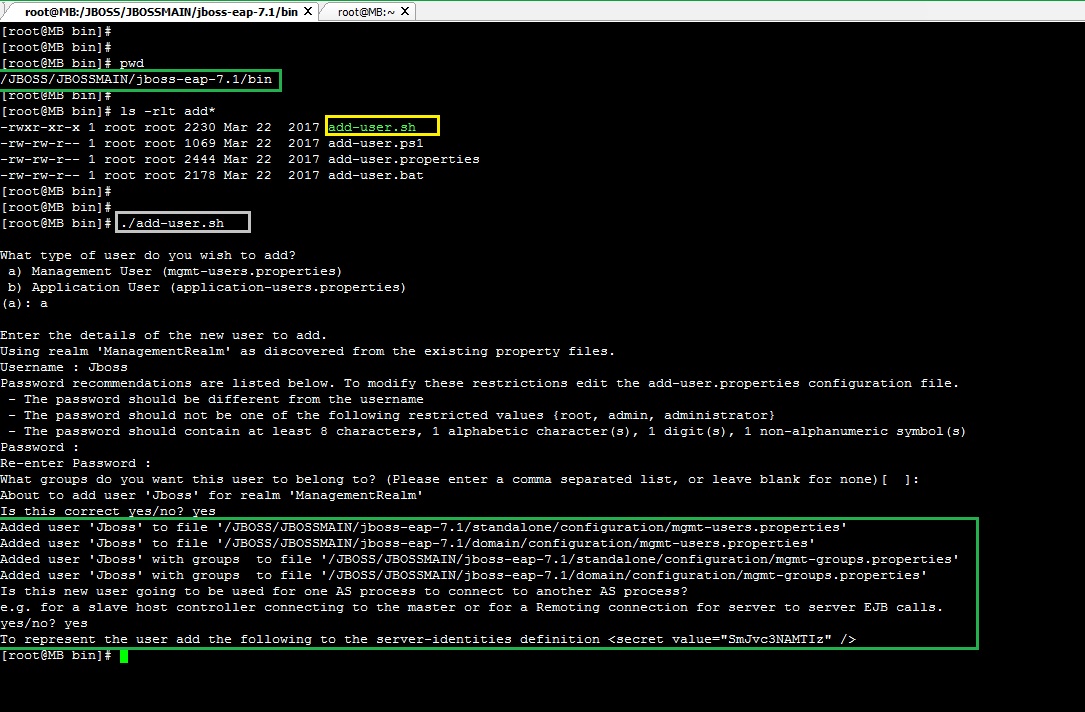Click the highlighted add-user.sh filename
Screen dimensions: 1085x712
coord(381,126)
